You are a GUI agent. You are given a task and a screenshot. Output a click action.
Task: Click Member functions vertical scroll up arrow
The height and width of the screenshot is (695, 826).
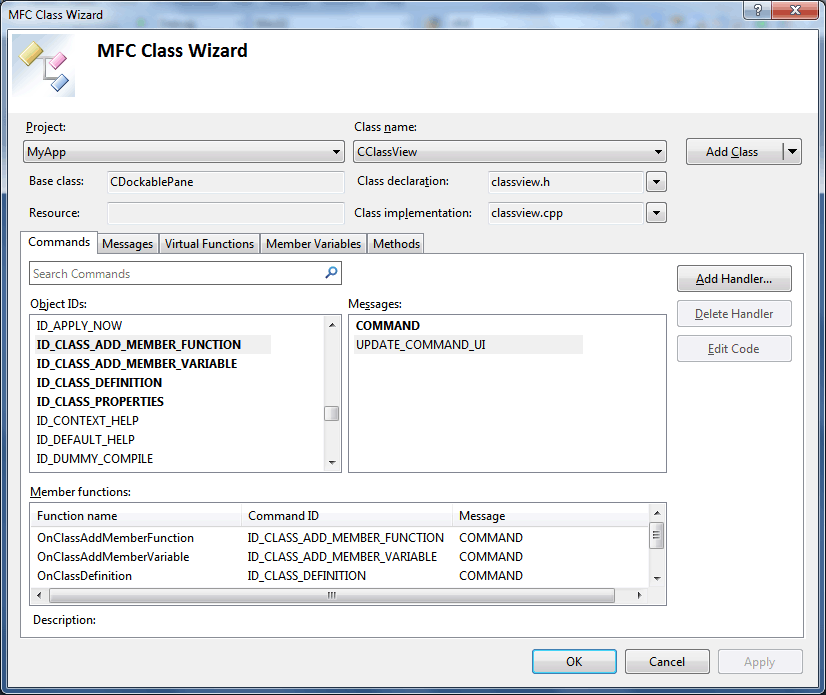point(657,513)
